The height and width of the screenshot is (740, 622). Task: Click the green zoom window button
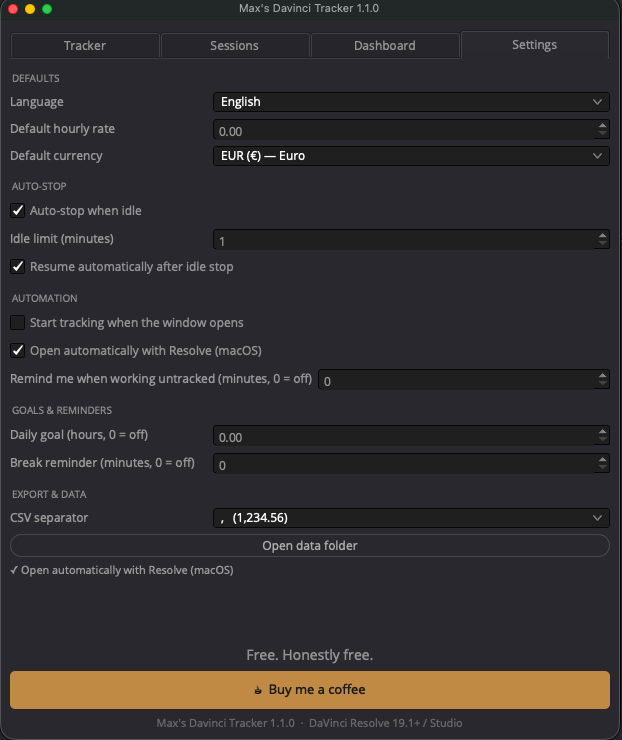[47, 9]
